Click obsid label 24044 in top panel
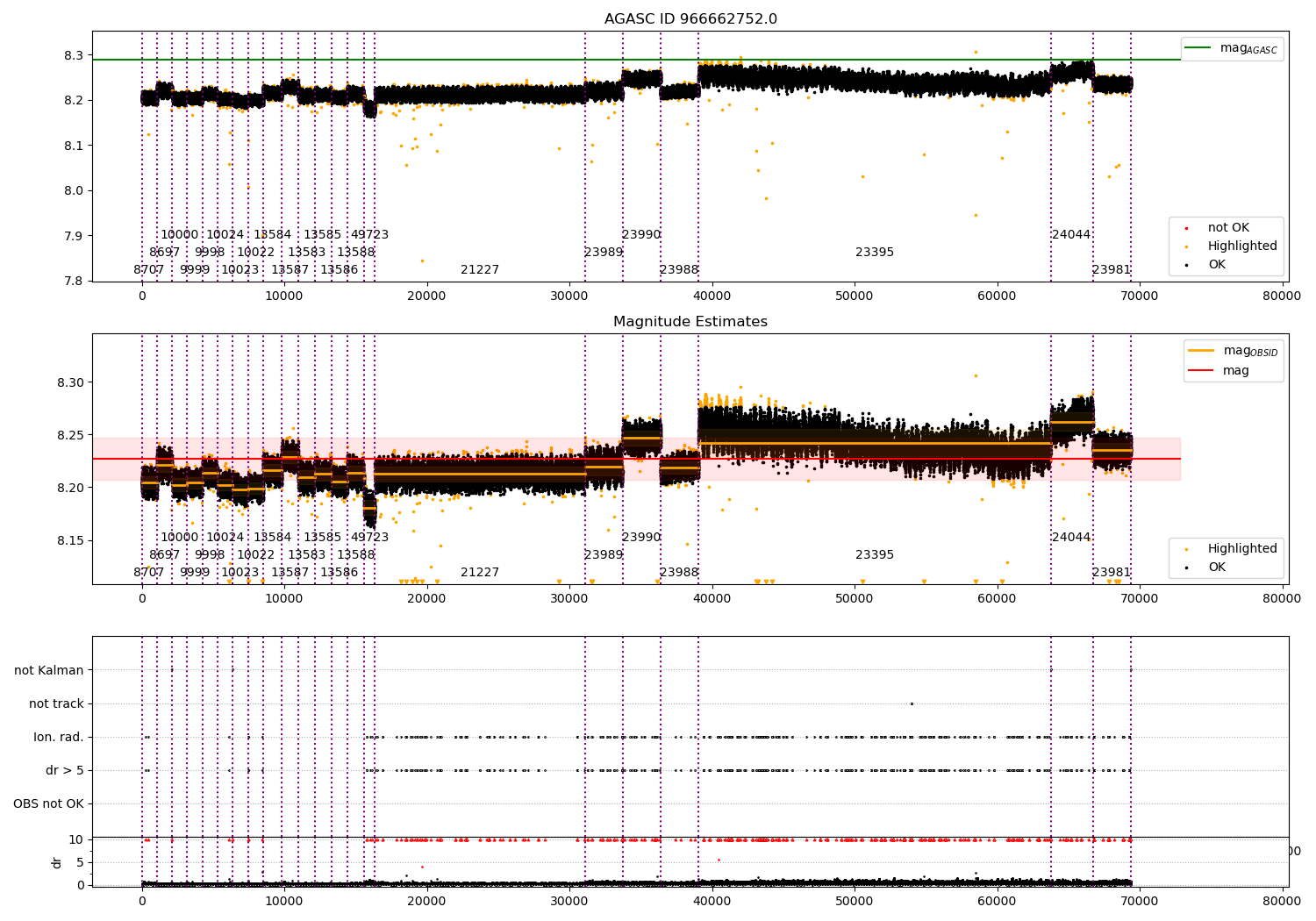 point(1071,235)
